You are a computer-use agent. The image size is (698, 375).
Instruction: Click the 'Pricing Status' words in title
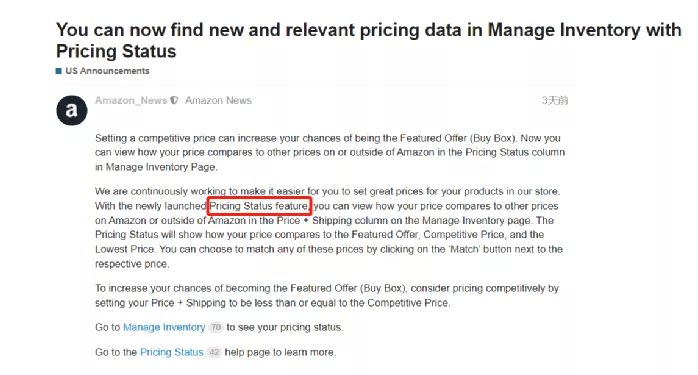pos(116,51)
